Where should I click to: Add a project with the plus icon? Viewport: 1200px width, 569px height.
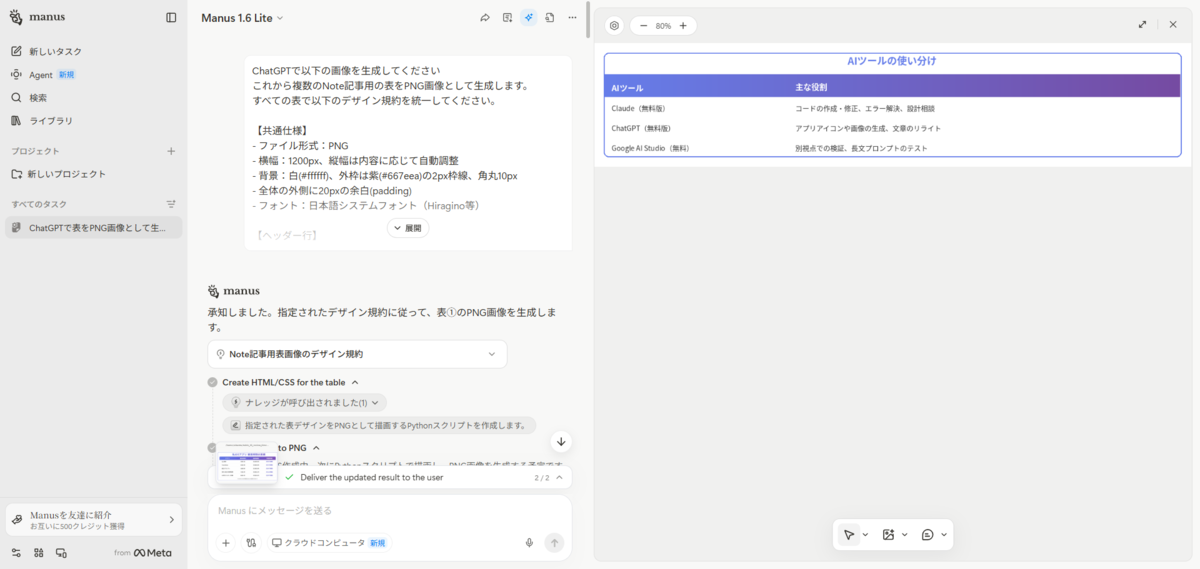click(x=171, y=151)
